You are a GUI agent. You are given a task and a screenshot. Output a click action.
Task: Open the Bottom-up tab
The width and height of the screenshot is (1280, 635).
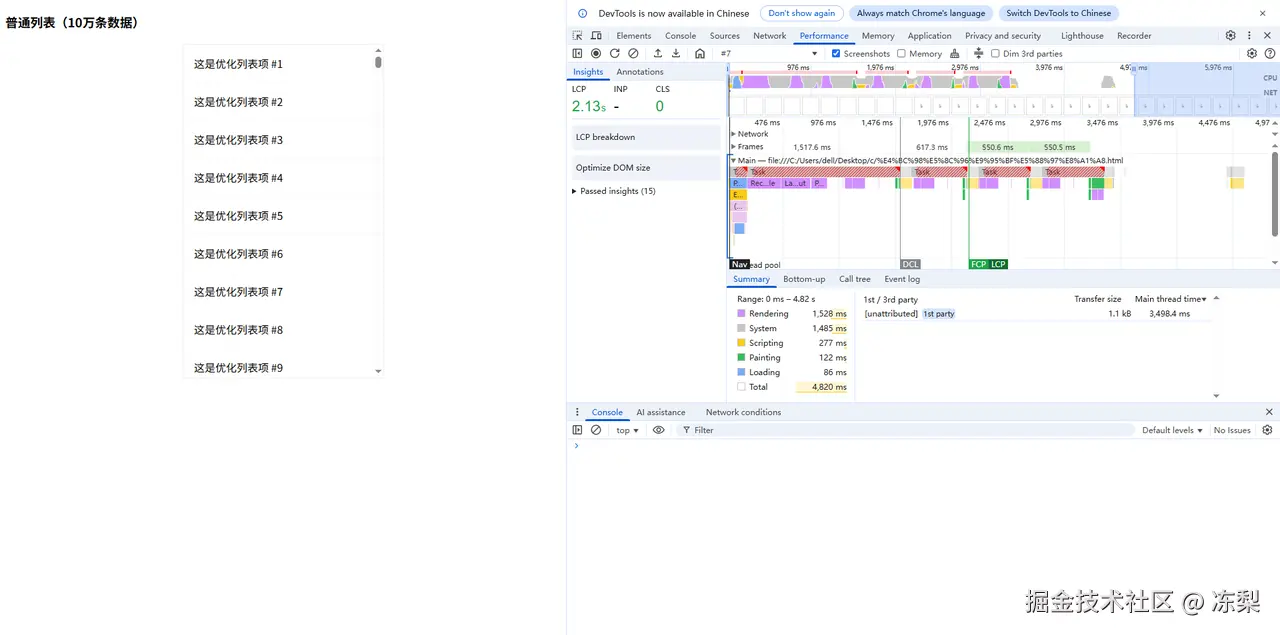click(x=804, y=279)
